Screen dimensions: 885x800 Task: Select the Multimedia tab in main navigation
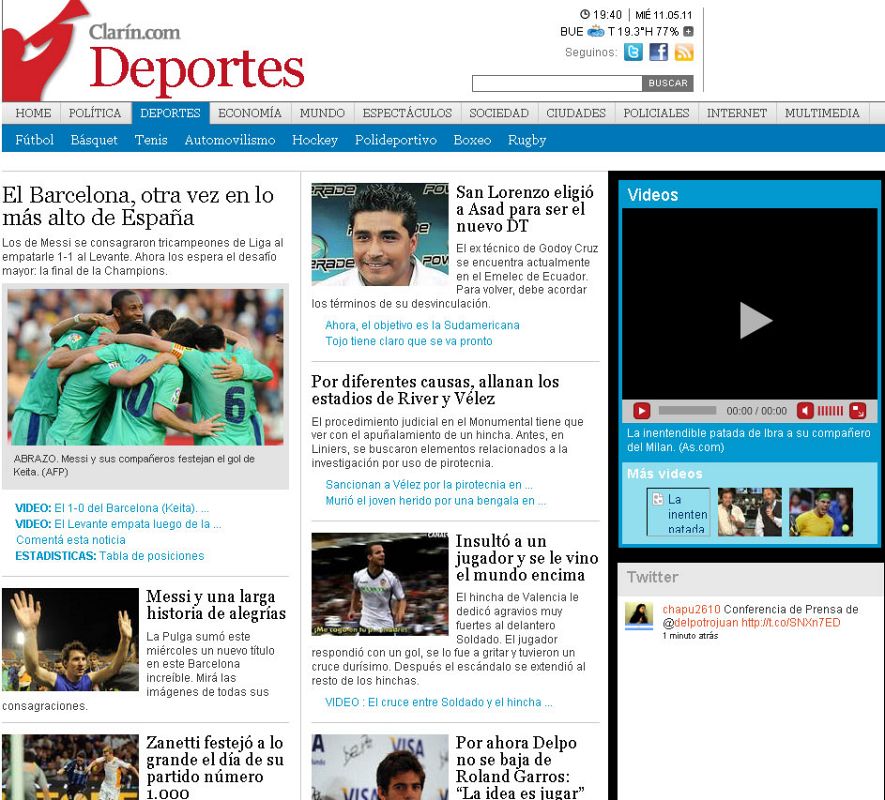(822, 113)
